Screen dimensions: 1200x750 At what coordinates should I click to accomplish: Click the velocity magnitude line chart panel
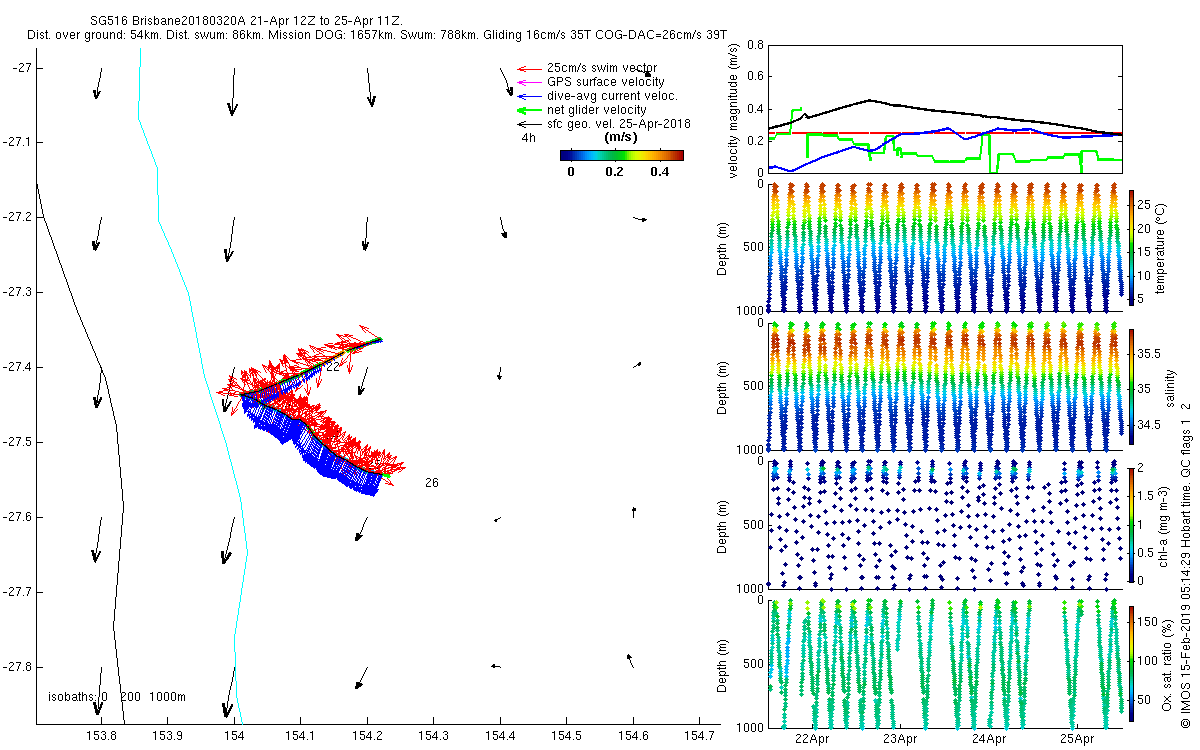point(944,109)
